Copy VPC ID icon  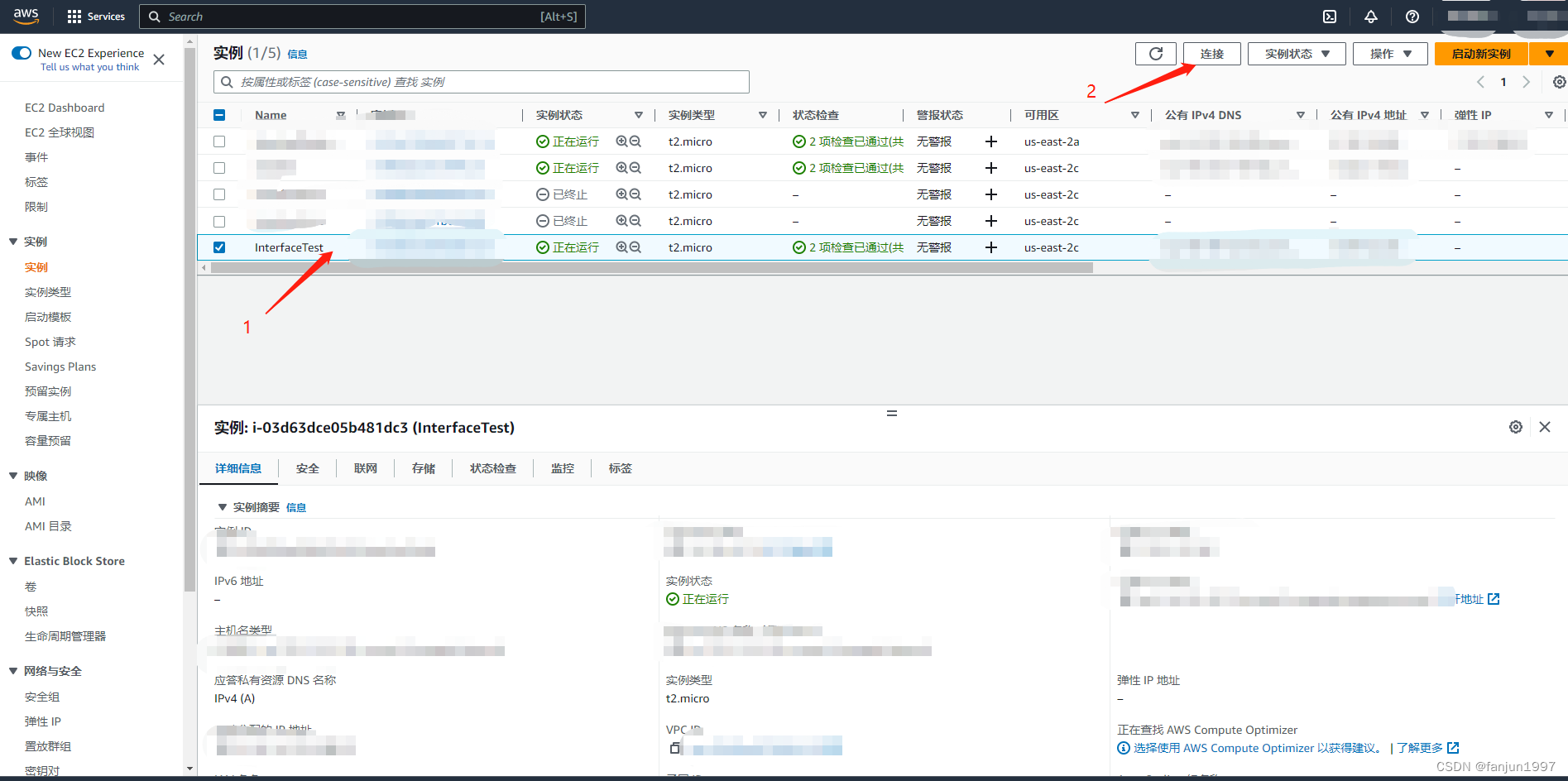tap(675, 748)
